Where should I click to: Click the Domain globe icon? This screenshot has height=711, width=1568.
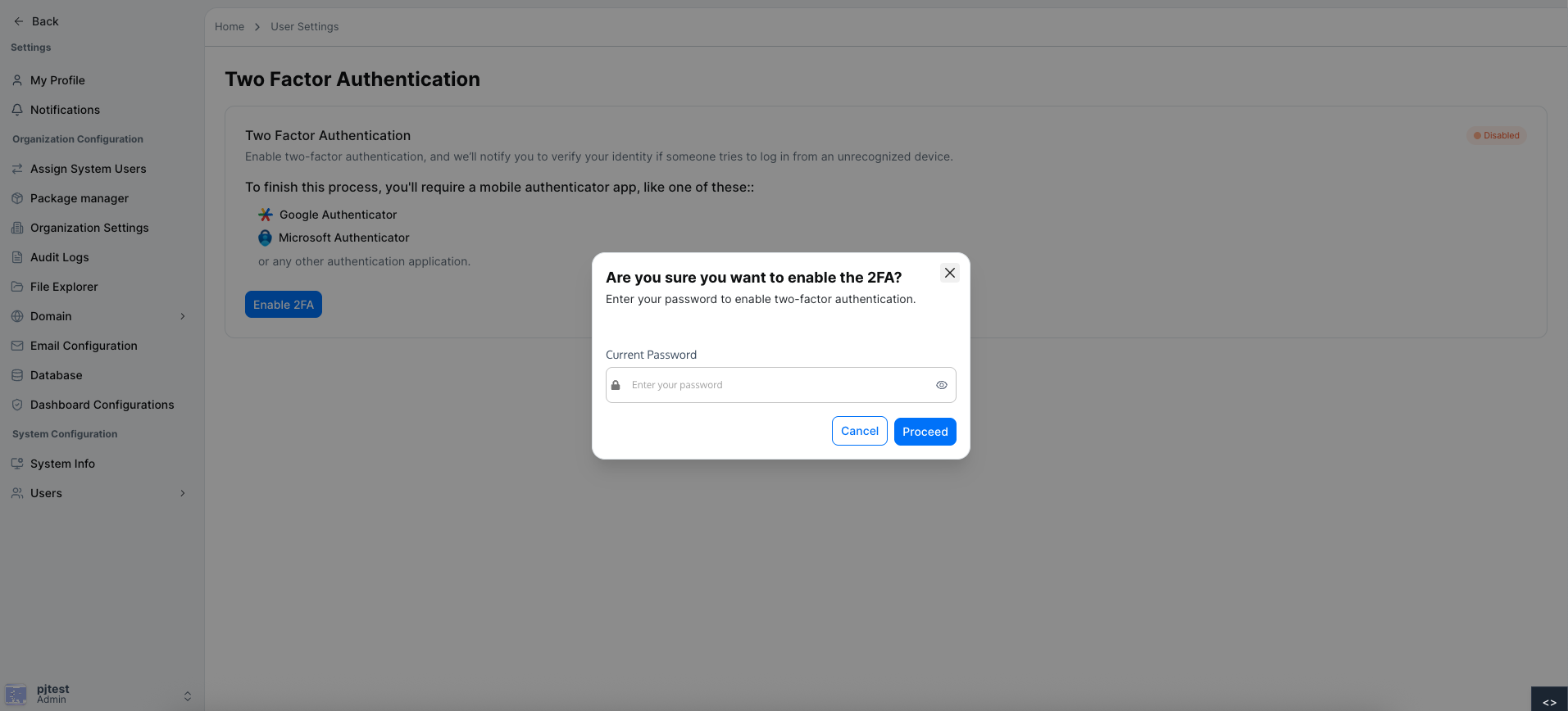pos(17,316)
